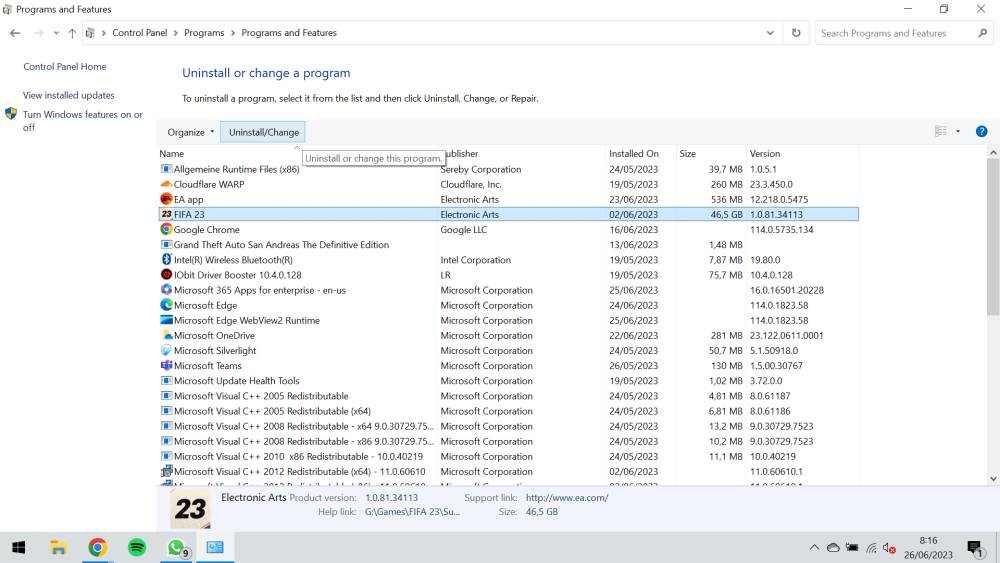Open the Organize dropdown menu

191,132
